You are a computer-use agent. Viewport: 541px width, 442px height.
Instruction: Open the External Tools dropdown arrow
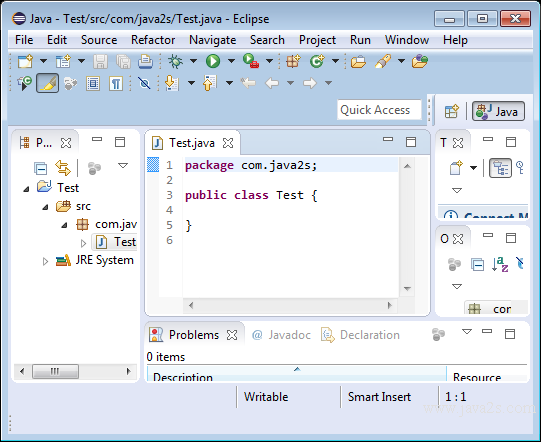coord(269,61)
